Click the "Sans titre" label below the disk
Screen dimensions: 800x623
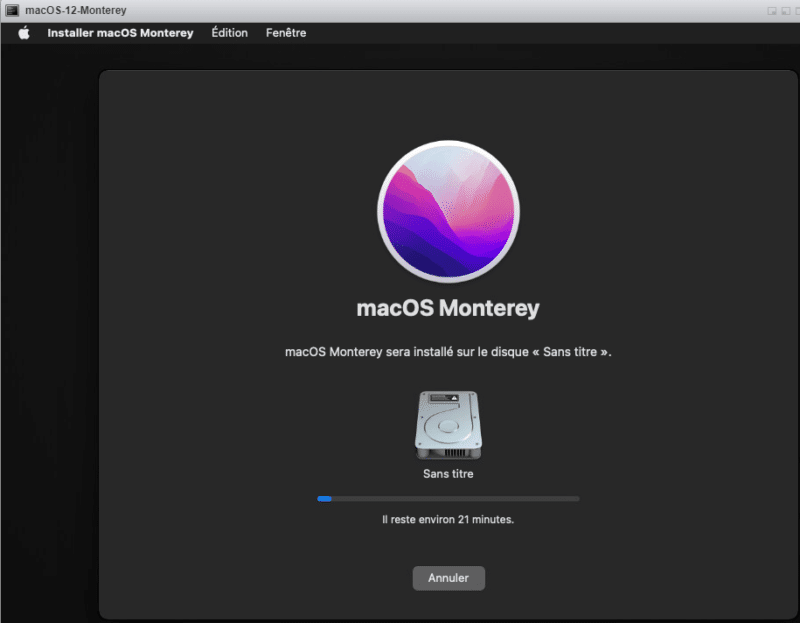click(x=448, y=473)
